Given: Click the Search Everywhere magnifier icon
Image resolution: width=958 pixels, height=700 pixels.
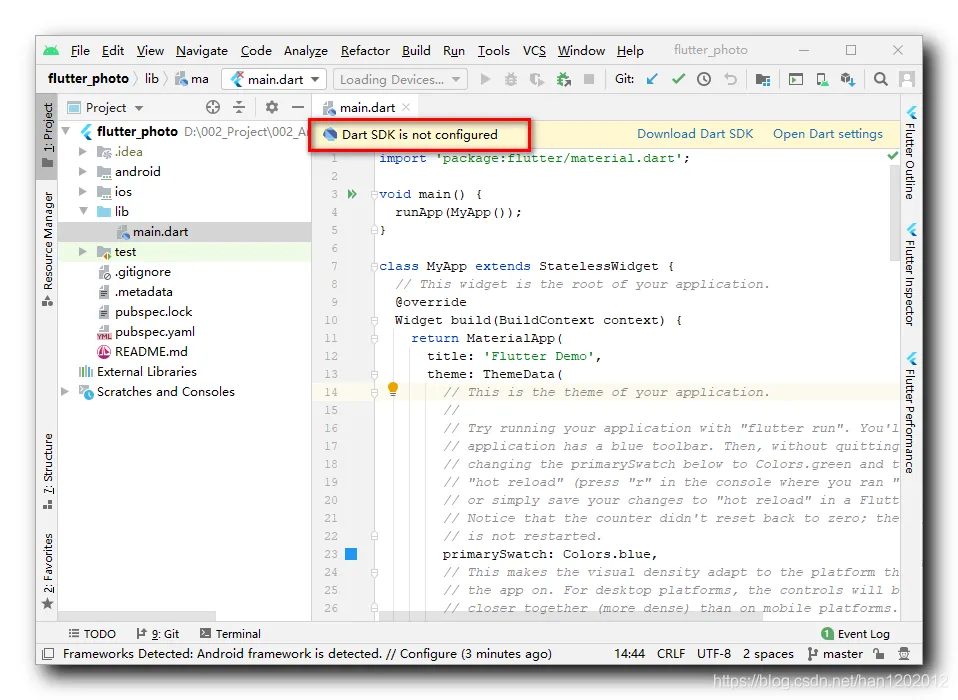Looking at the screenshot, I should 880,79.
